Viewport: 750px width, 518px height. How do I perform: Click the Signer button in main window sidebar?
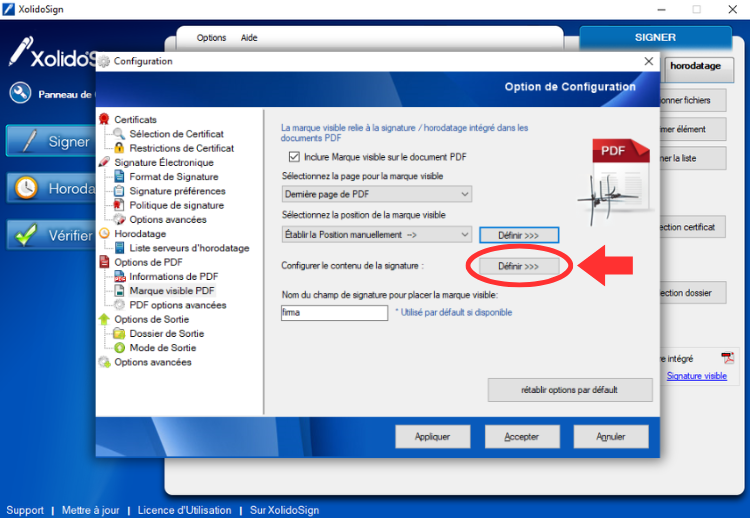coord(51,141)
